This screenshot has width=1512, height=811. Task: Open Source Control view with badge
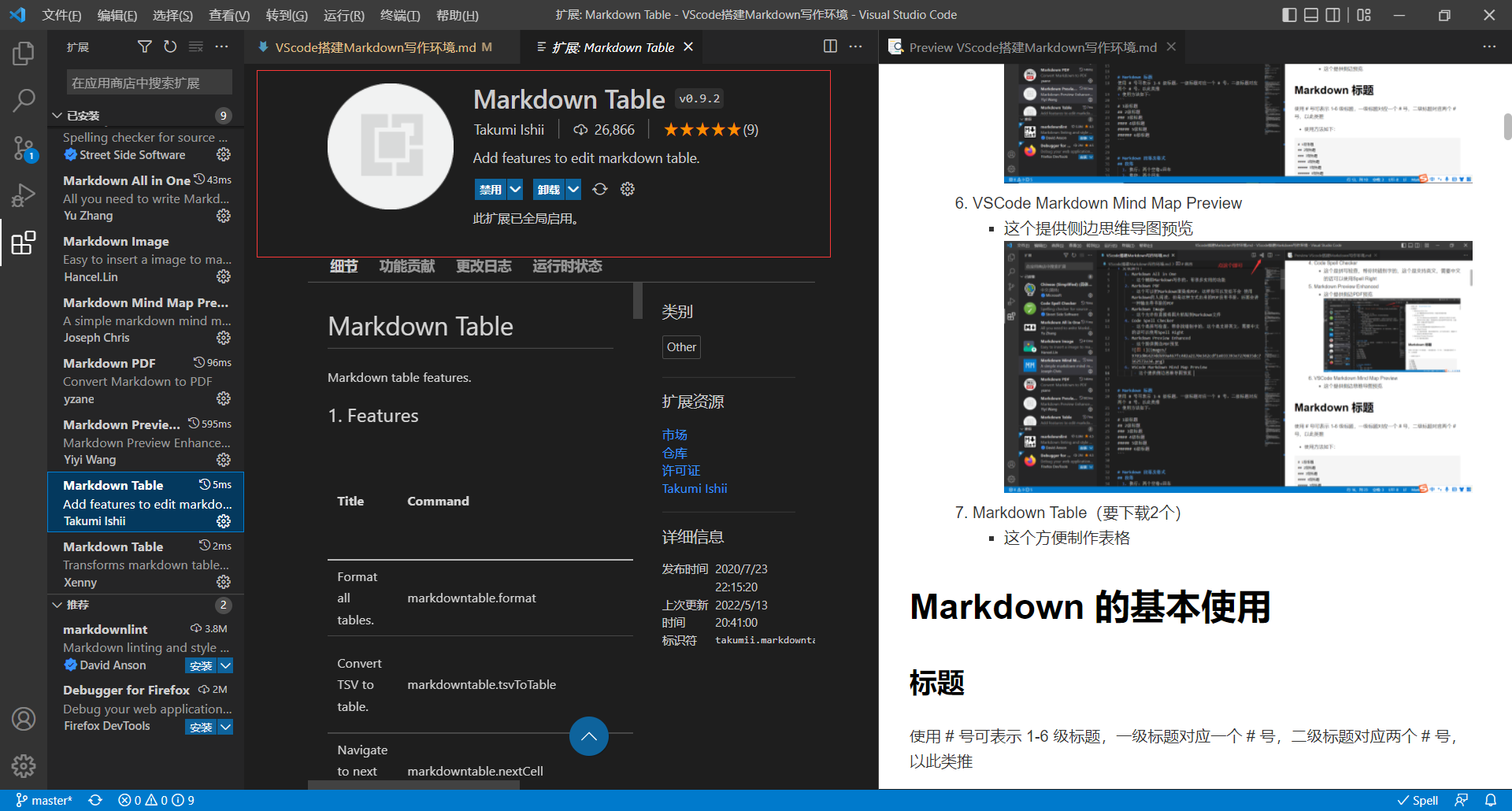(24, 148)
